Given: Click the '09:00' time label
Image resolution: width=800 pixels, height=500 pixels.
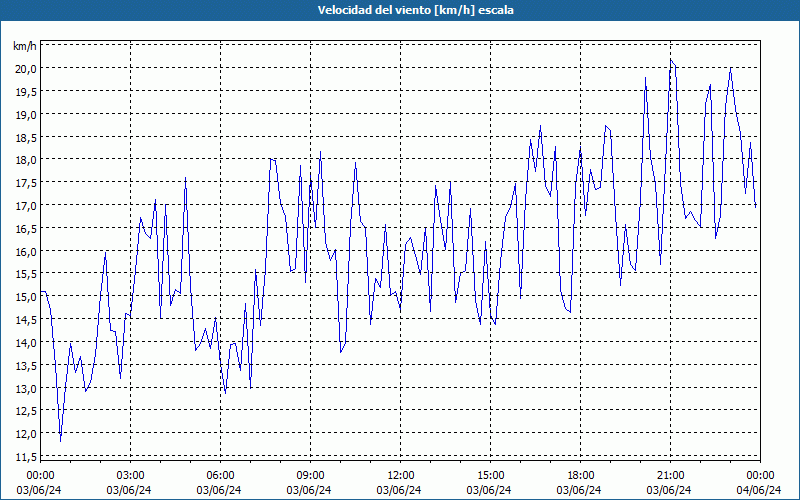Looking at the screenshot, I should pos(310,476).
